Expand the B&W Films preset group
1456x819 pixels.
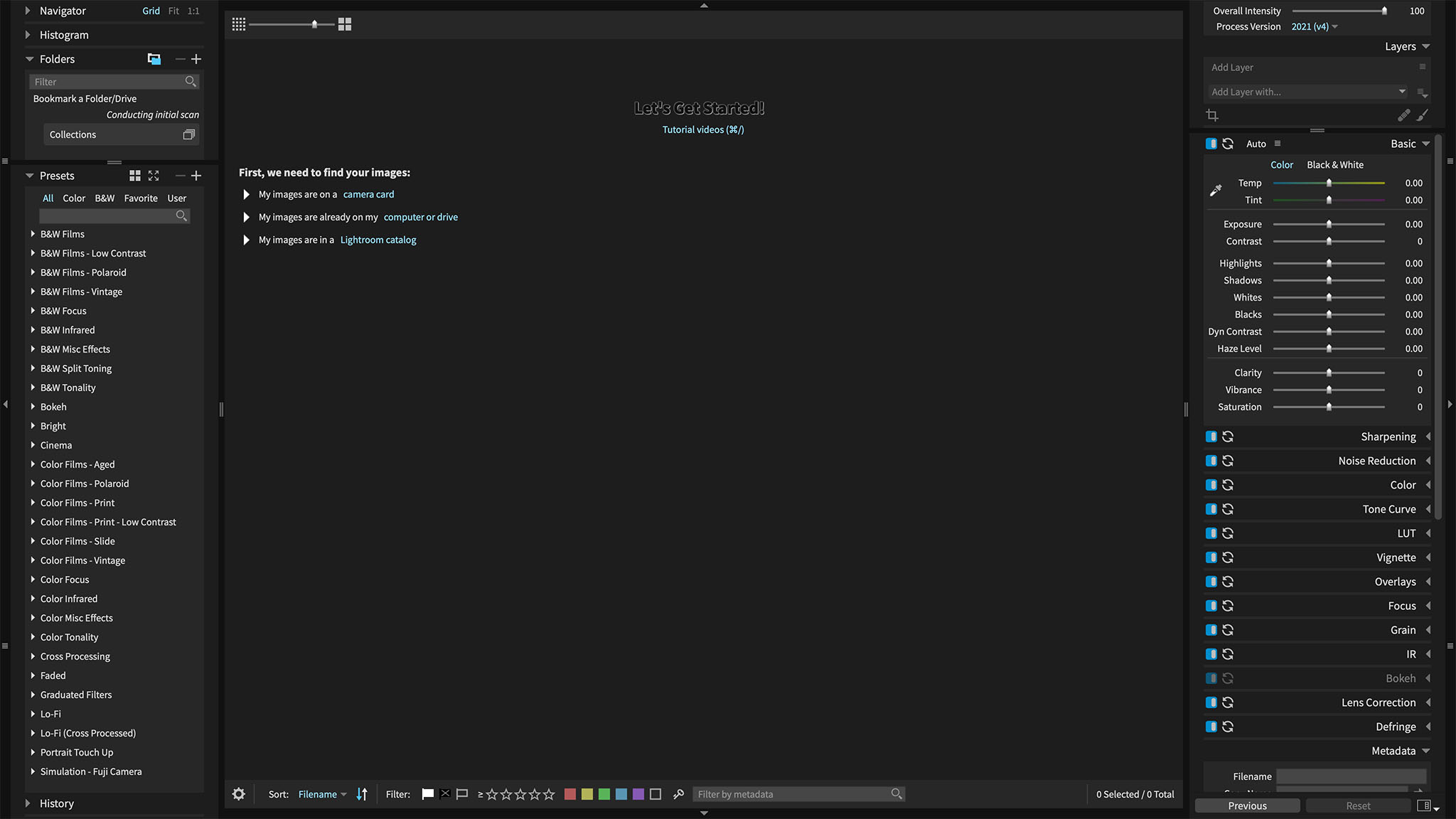33,234
